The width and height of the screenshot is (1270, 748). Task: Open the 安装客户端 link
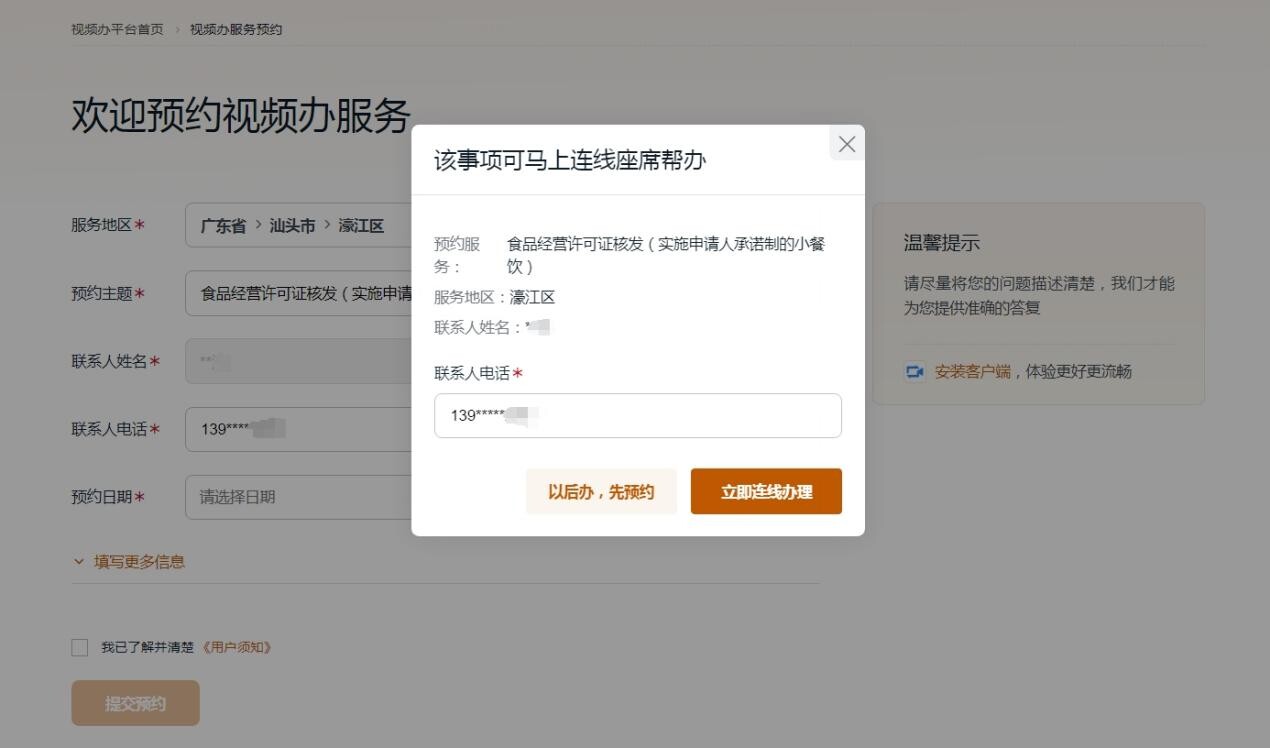tap(973, 372)
